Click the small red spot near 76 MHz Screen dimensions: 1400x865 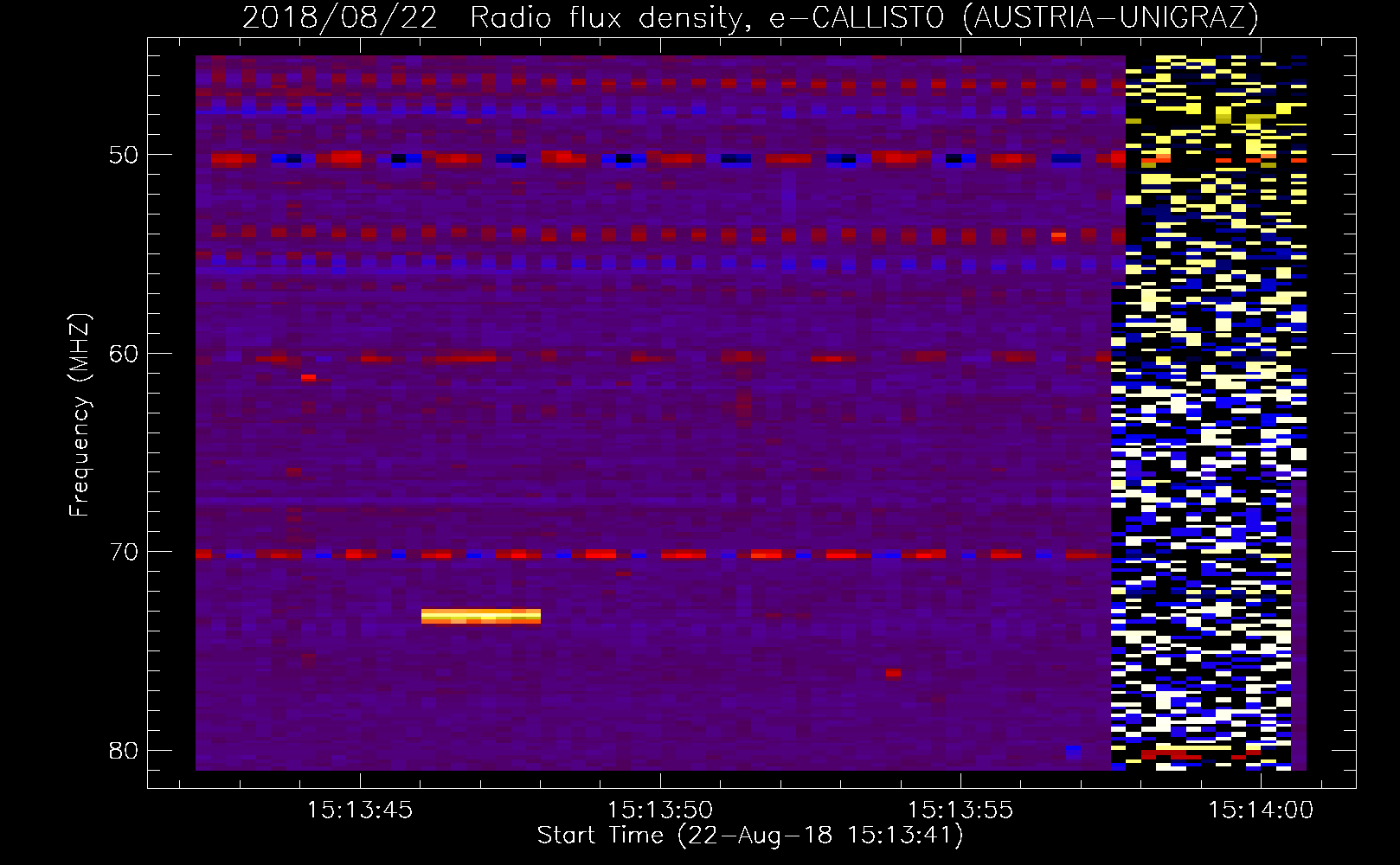893,673
